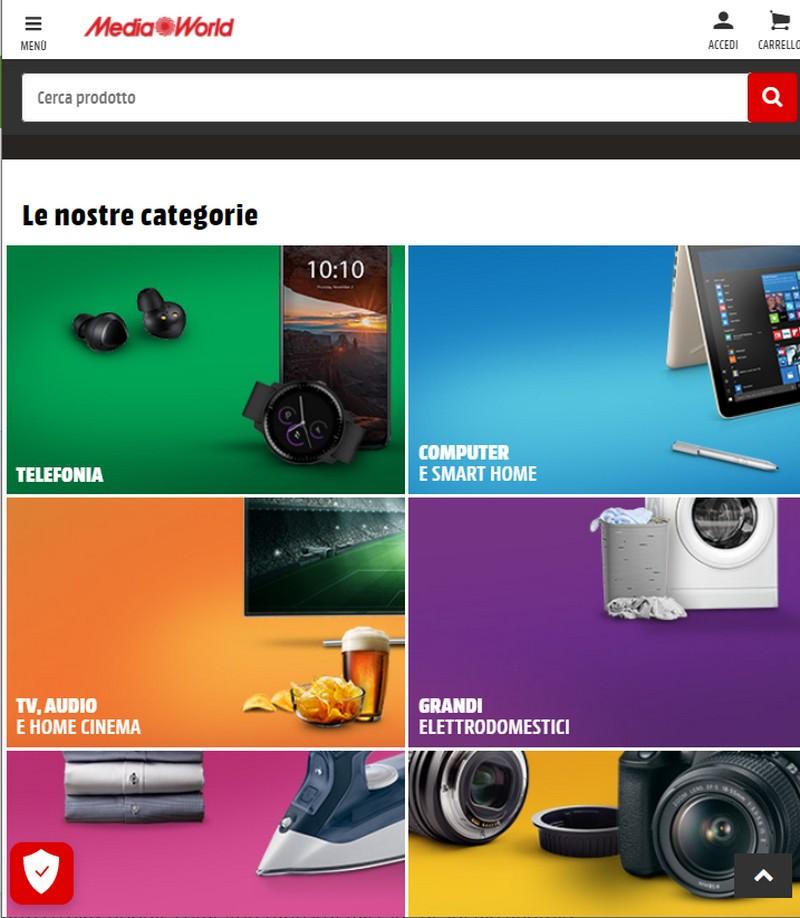Open the pink iron and shirts tile
The height and width of the screenshot is (918, 800).
[206, 834]
